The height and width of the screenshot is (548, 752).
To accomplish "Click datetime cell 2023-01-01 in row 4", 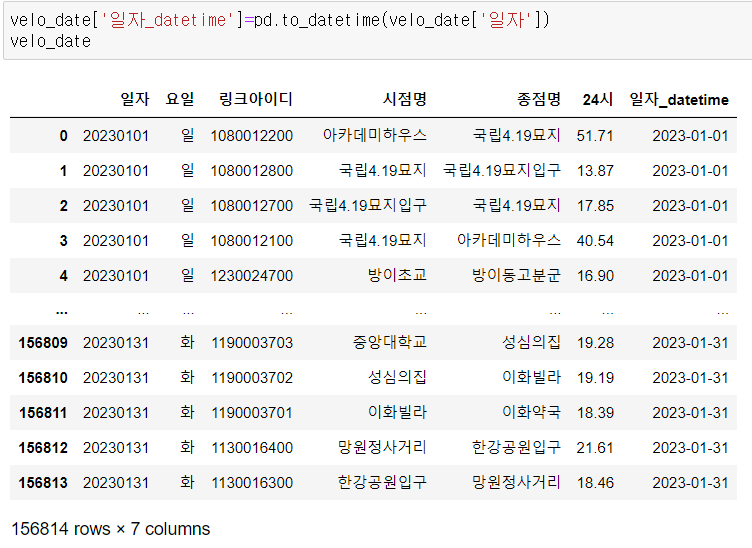I will [691, 276].
